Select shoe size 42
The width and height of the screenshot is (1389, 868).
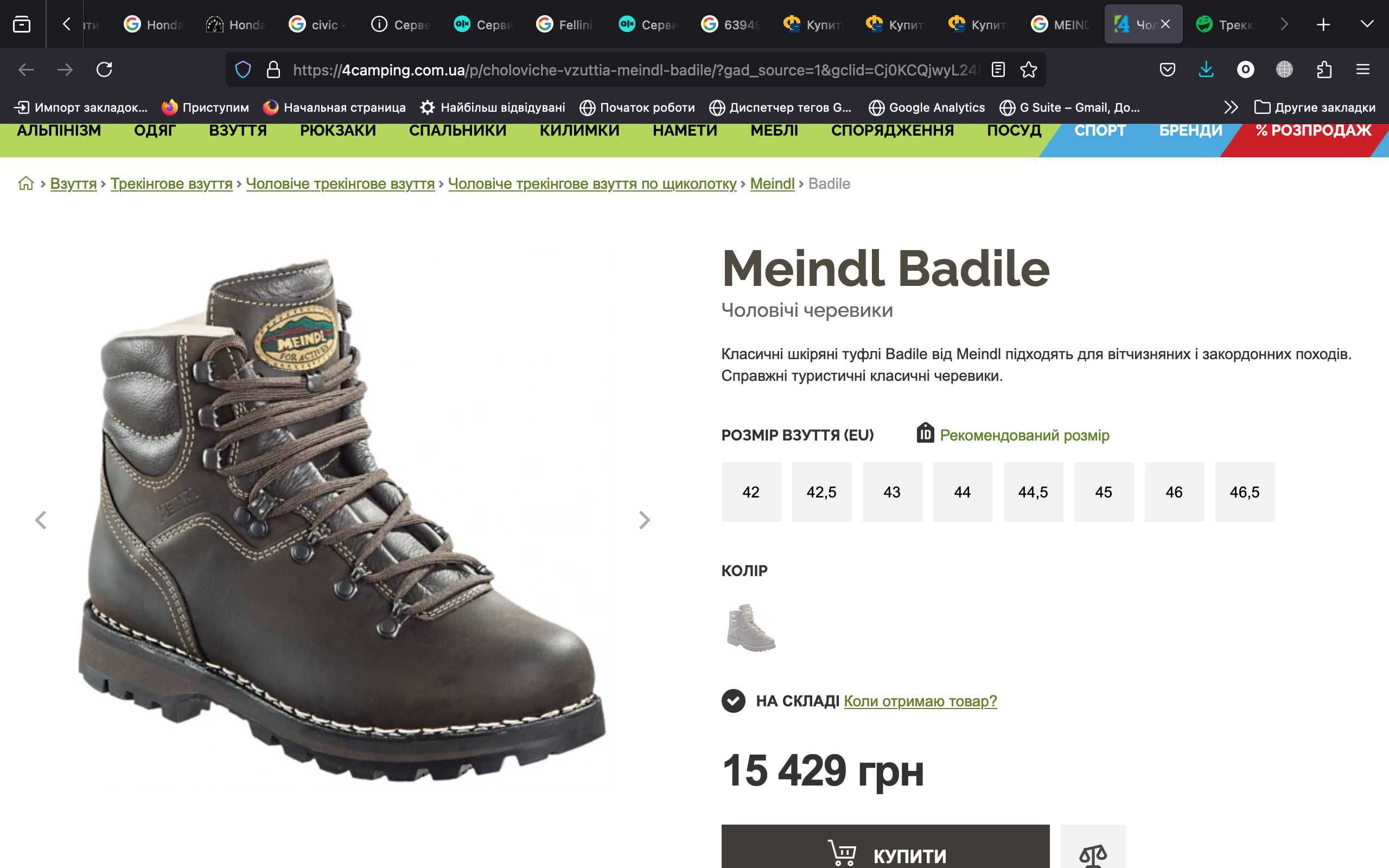click(x=751, y=492)
